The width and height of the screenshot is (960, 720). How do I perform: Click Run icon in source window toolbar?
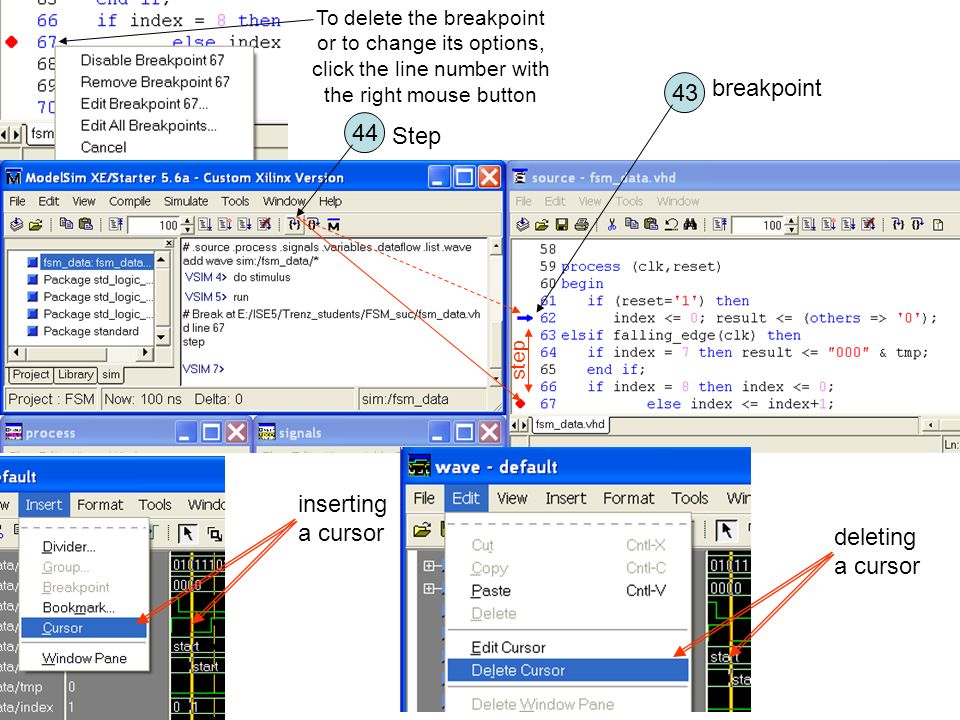(x=809, y=225)
